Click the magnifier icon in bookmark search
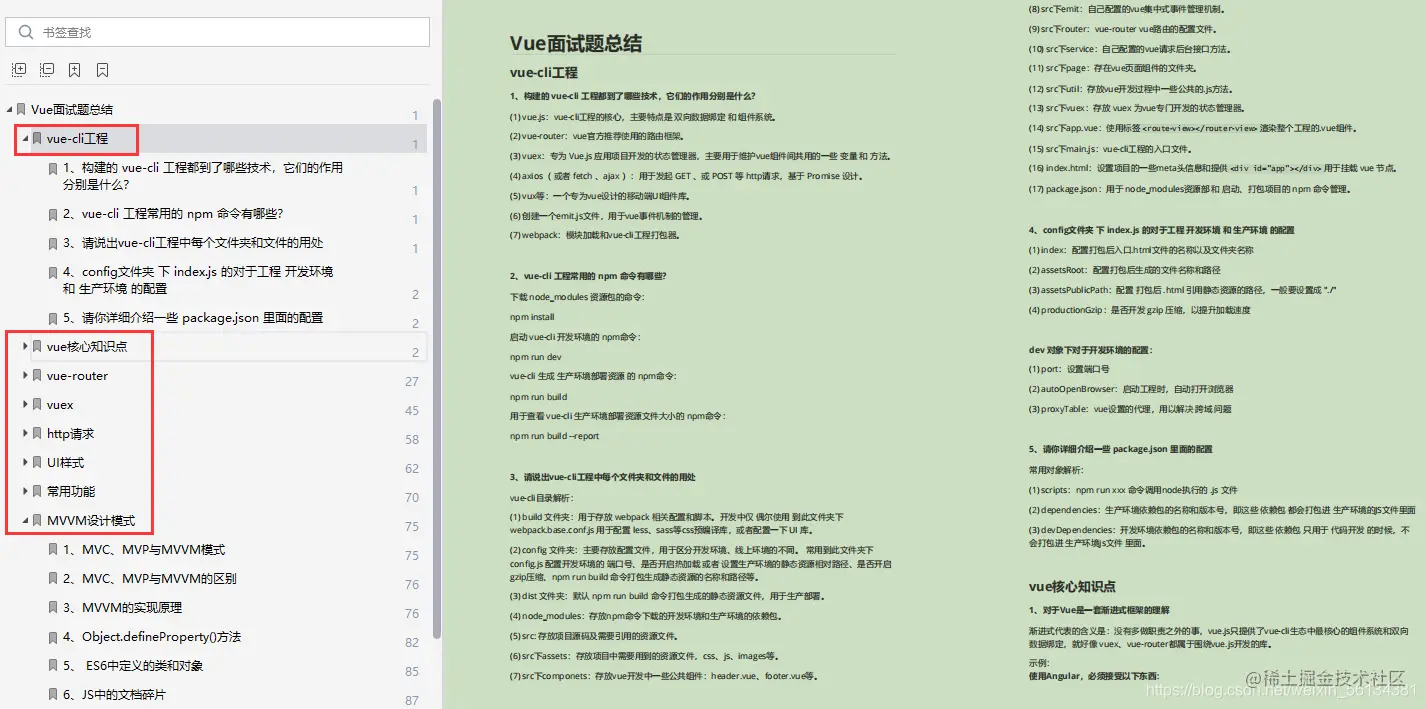This screenshot has height=709, width=1426. tap(25, 32)
